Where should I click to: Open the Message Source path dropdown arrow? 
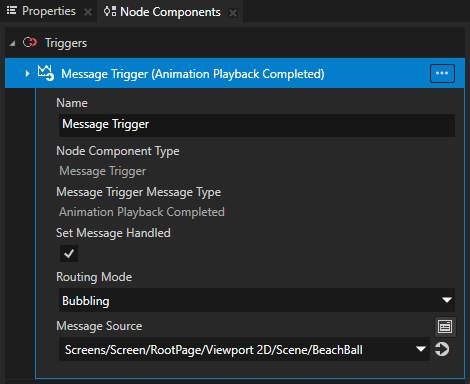click(x=421, y=349)
